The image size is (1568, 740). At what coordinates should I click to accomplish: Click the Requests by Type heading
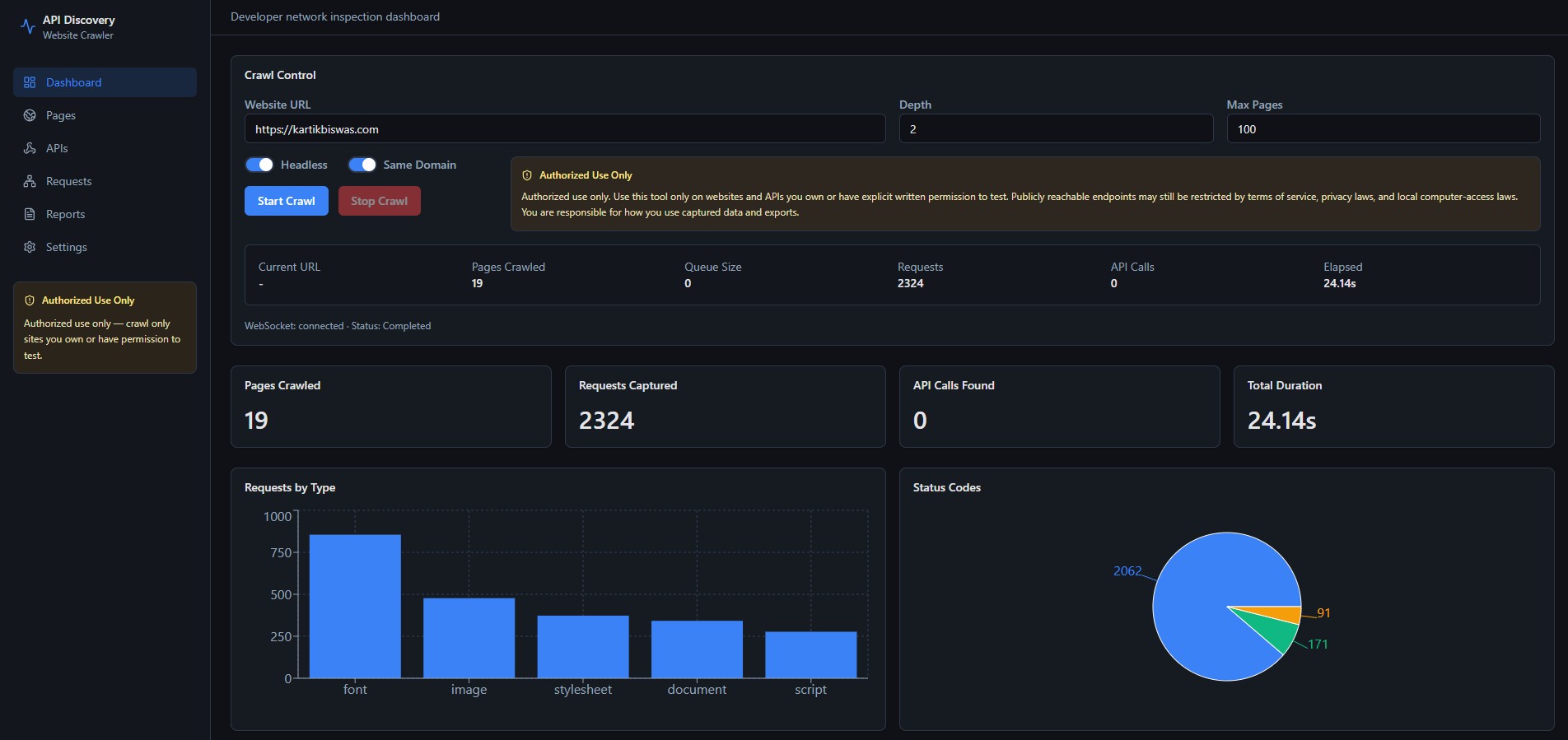tap(290, 487)
